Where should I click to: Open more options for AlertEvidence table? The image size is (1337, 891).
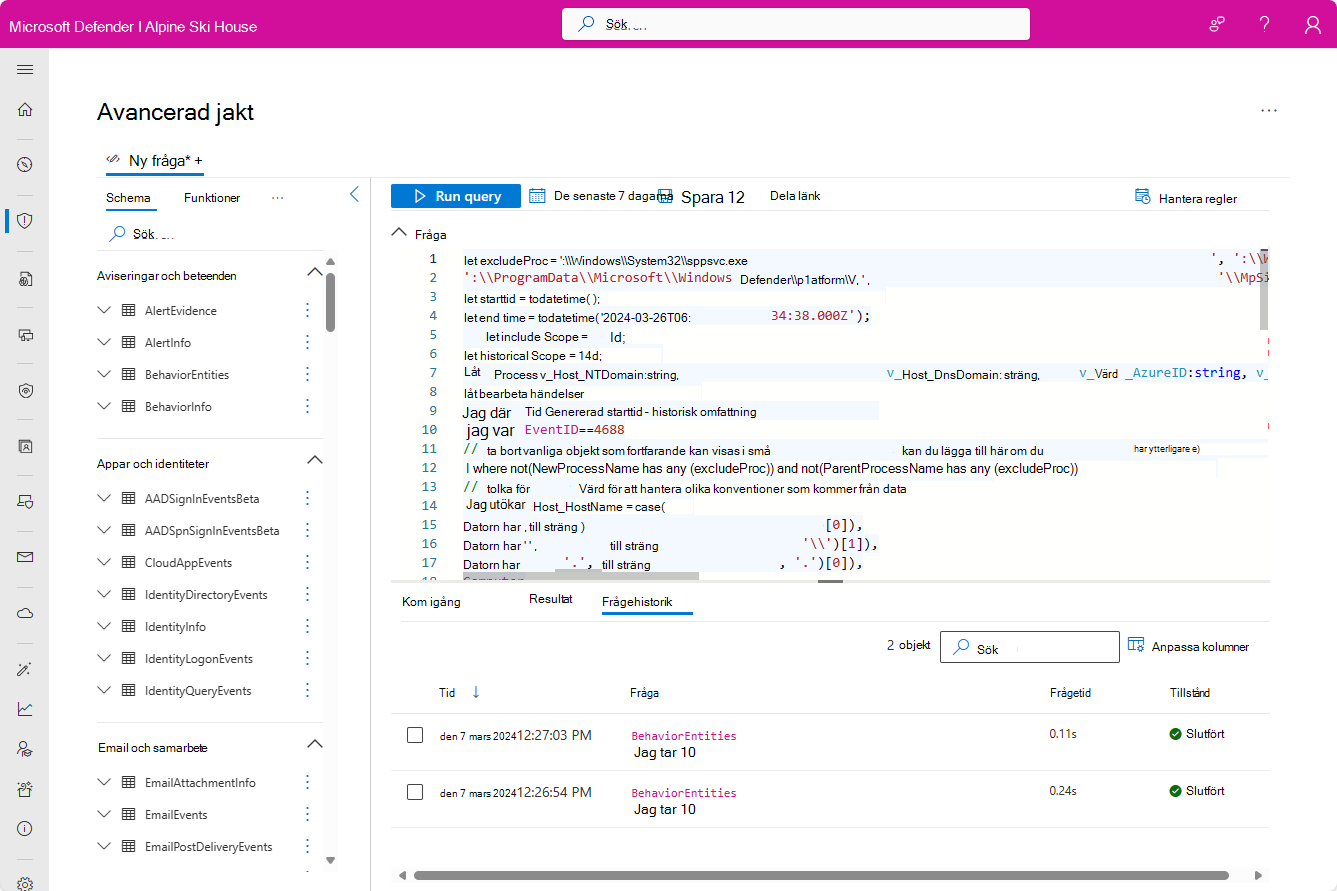point(307,311)
